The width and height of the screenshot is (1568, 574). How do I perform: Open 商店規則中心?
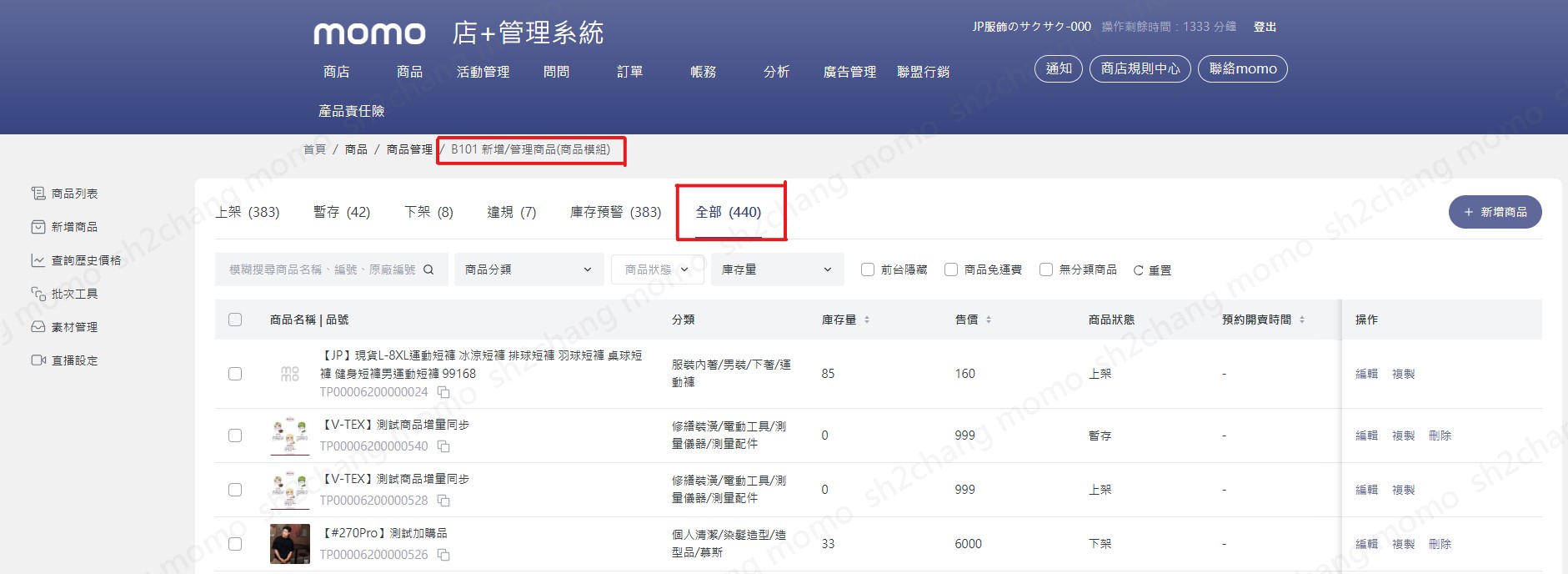1140,68
